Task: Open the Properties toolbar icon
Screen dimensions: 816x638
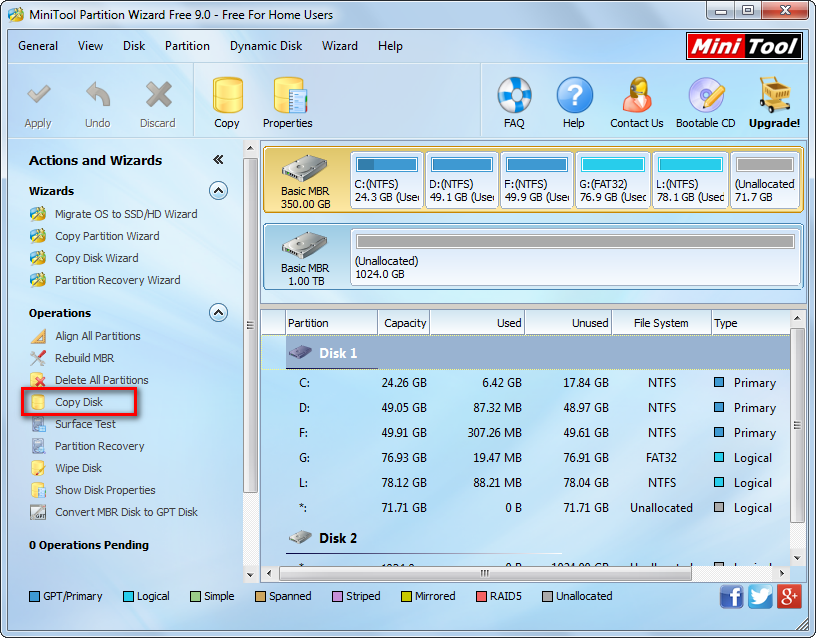Action: click(290, 95)
